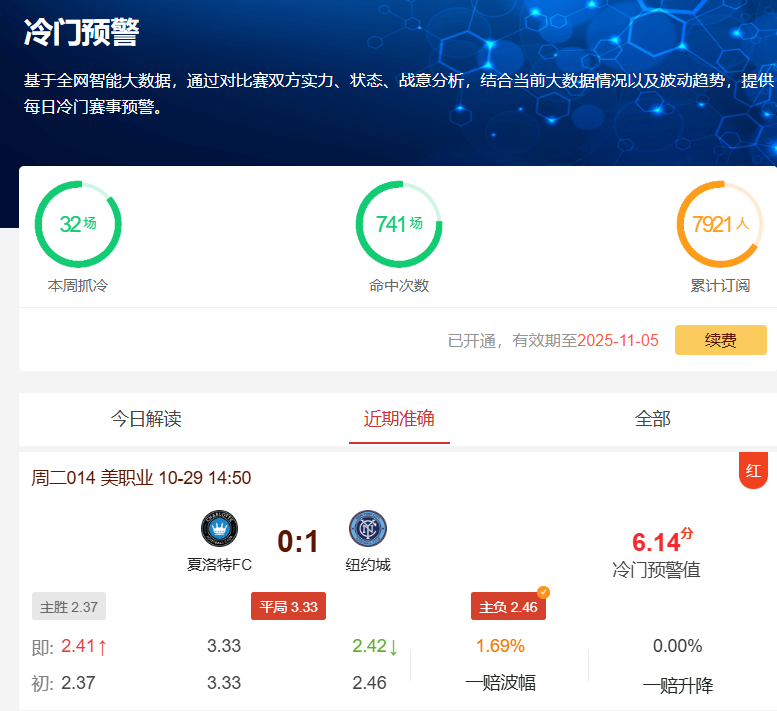777x711 pixels.
Task: Open the 0:1 match score
Action: coord(298,542)
